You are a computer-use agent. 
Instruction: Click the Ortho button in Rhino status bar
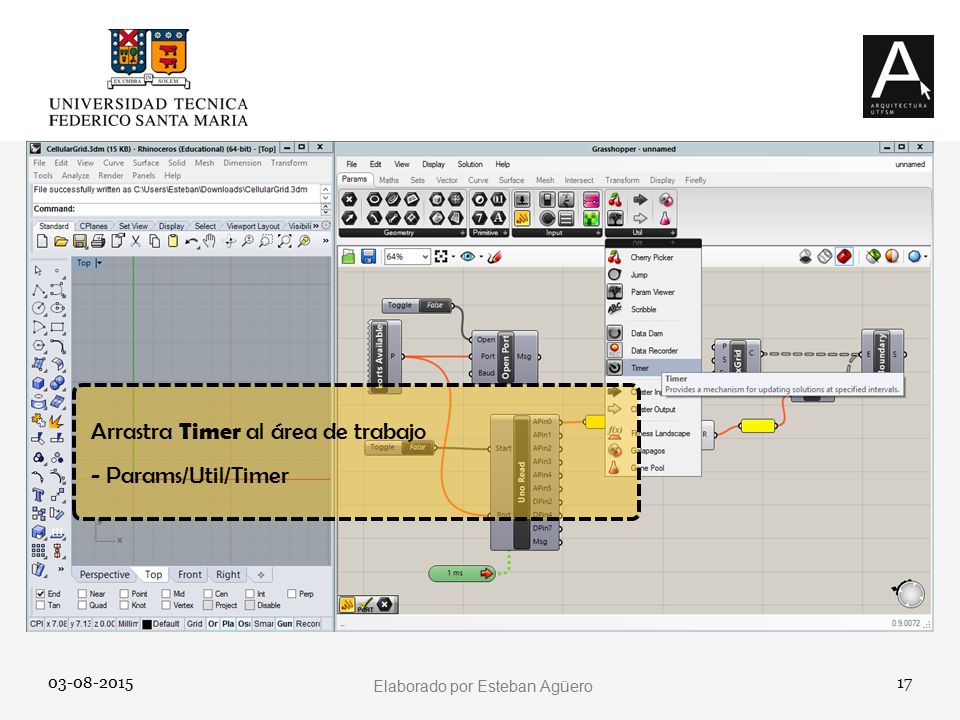tap(213, 624)
